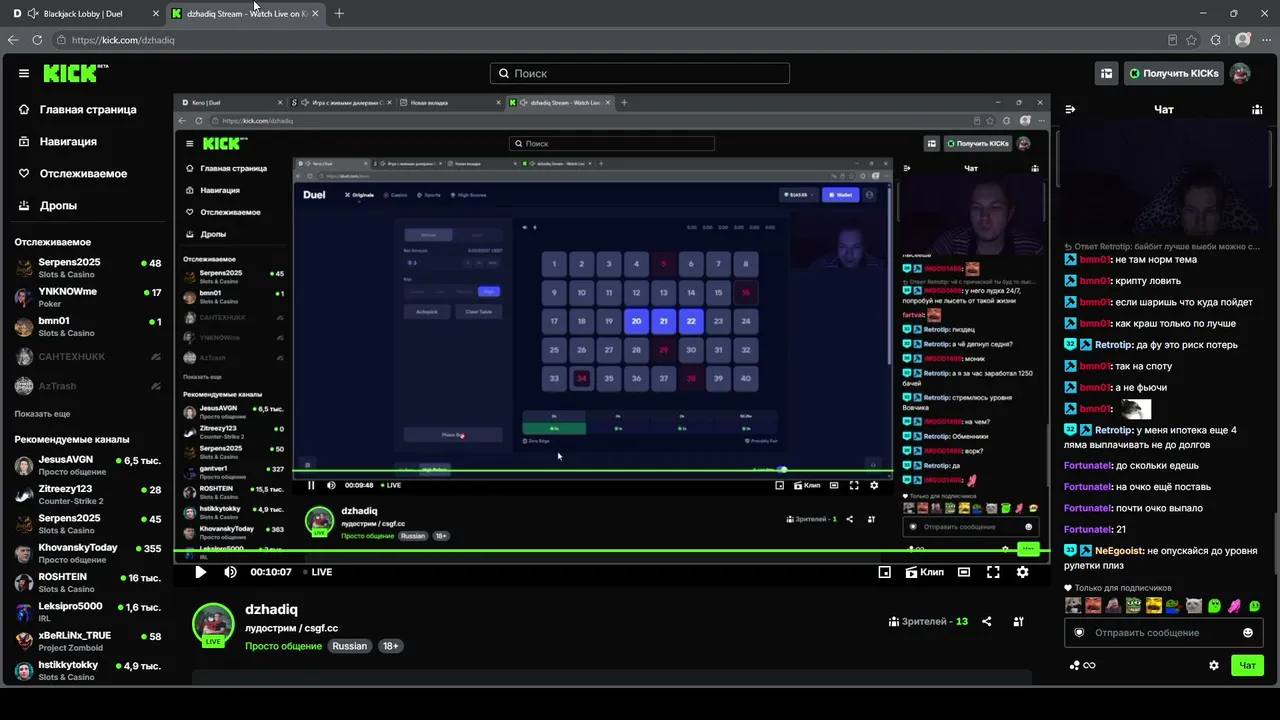Select the white cat subscriber emote
Screen dimensions: 1280x720
[x=1194, y=605]
